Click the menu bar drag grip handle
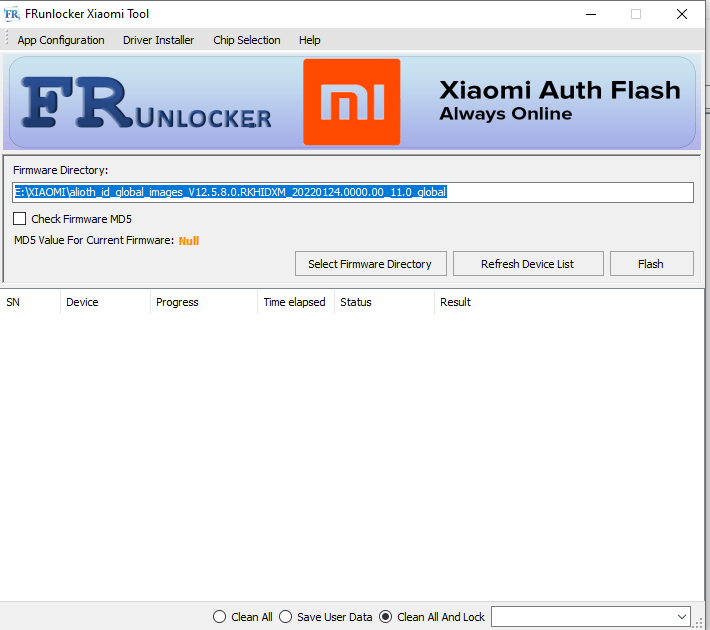This screenshot has width=710, height=630. coord(7,38)
